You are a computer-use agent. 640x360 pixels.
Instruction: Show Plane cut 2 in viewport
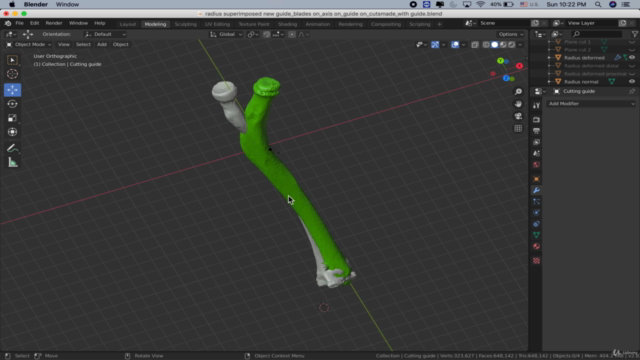(632, 50)
